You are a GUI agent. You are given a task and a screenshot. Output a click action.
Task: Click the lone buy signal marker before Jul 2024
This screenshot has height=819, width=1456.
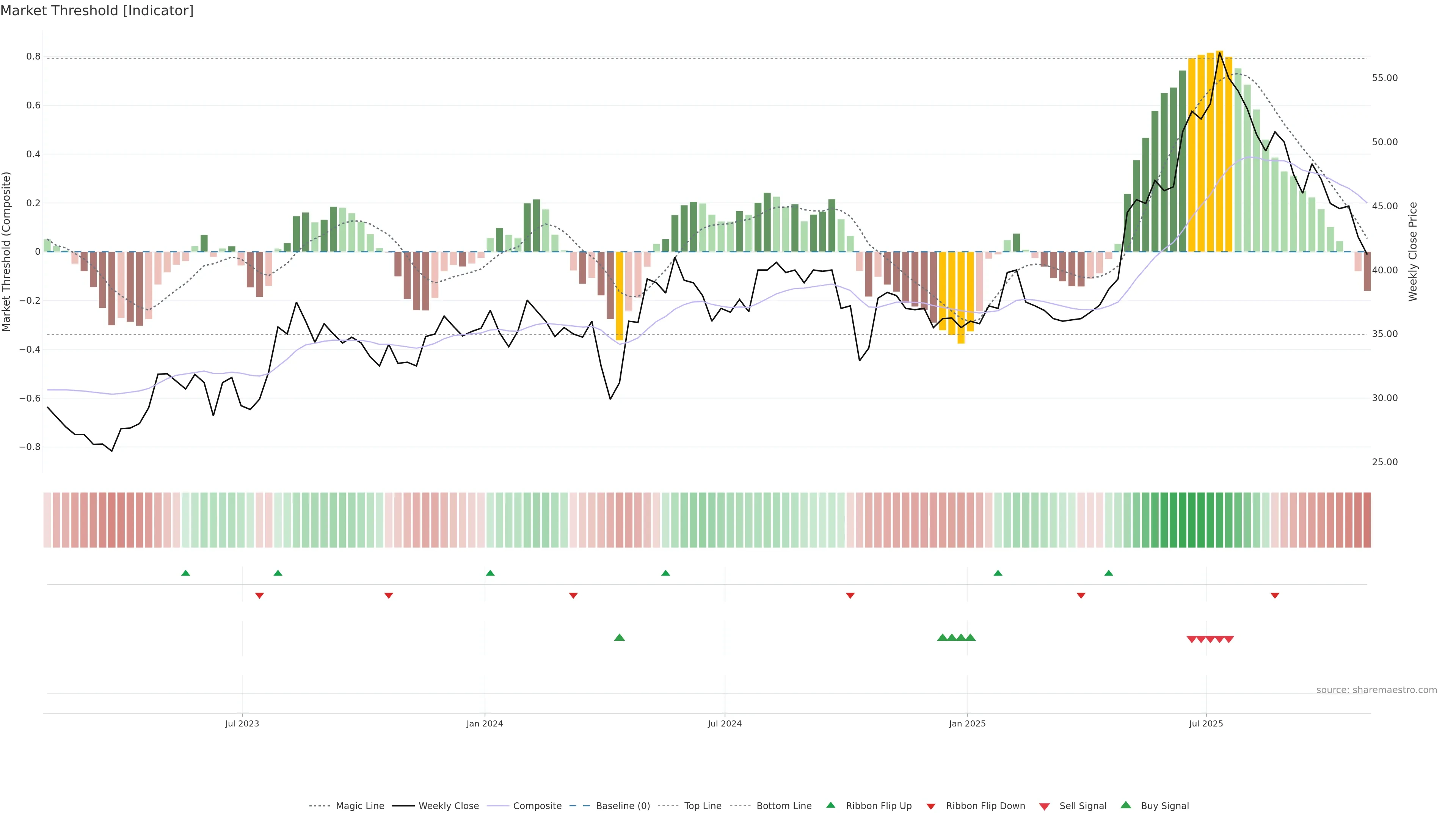click(x=620, y=637)
